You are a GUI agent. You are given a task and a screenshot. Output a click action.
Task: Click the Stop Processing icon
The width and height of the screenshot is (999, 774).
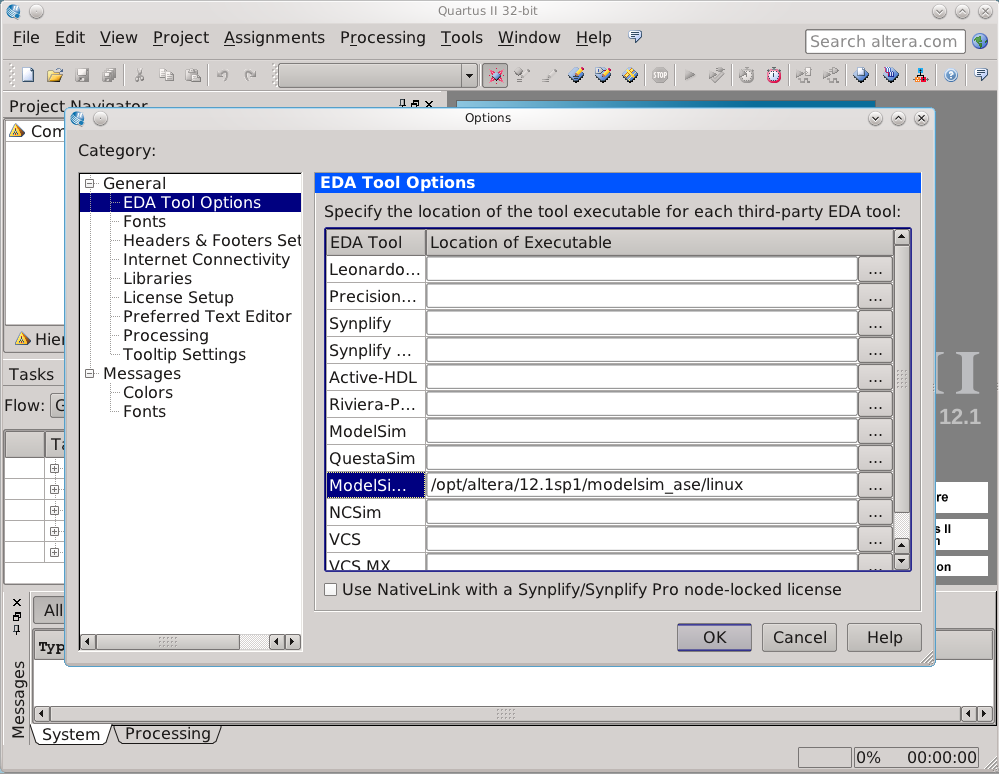point(660,75)
